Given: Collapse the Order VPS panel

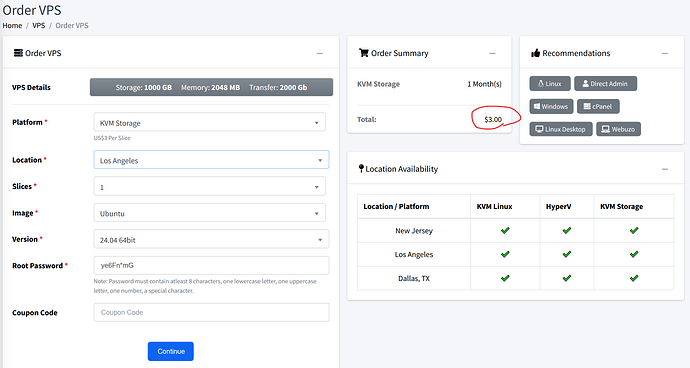Looking at the screenshot, I should click(x=320, y=53).
